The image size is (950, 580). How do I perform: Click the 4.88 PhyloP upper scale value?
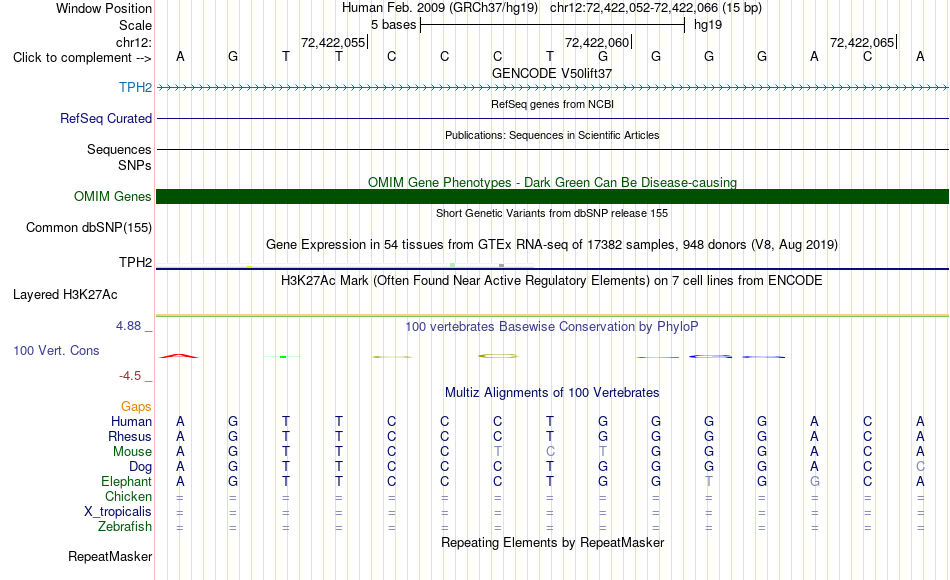click(128, 326)
